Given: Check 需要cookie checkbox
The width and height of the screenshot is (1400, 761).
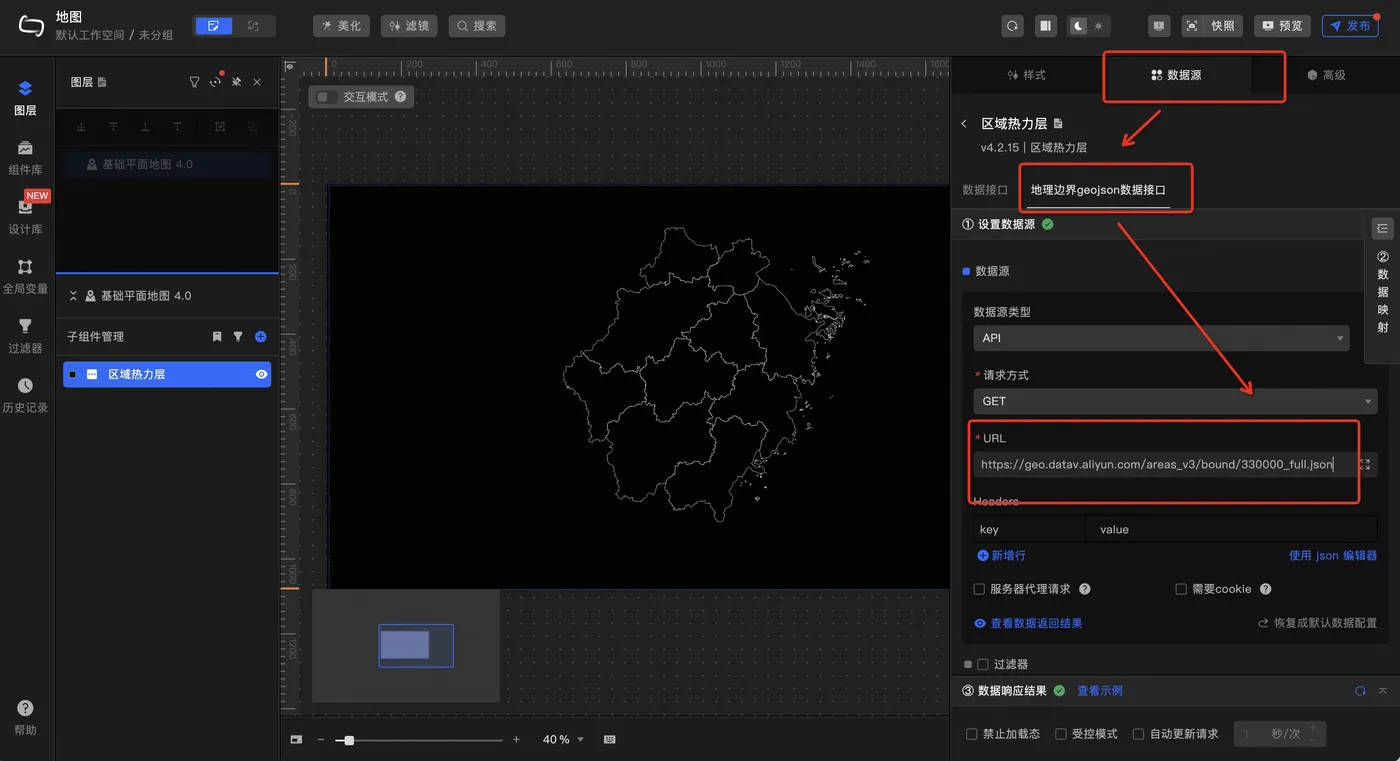Looking at the screenshot, I should [1181, 589].
